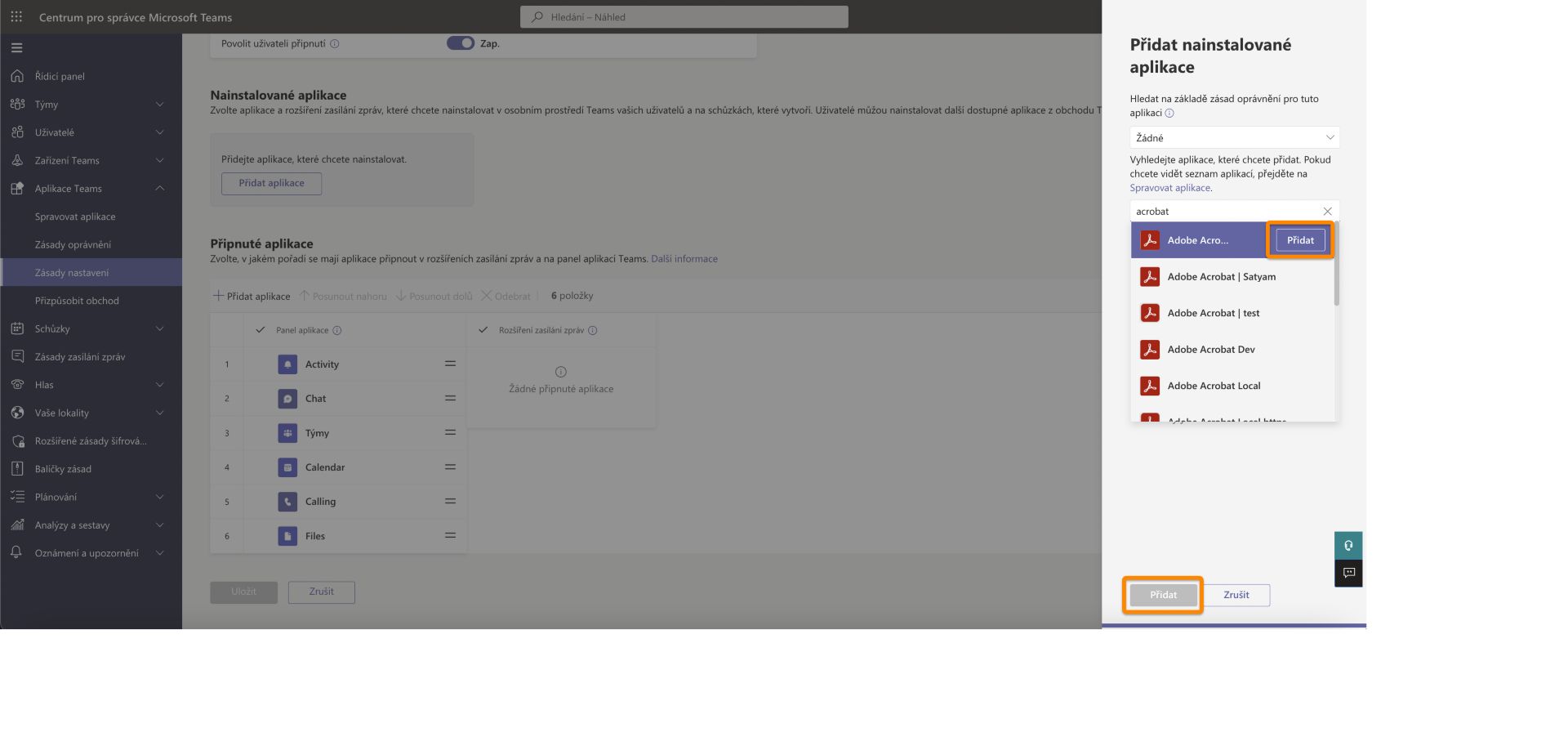
Task: Open the help headset icon
Action: click(x=1348, y=545)
